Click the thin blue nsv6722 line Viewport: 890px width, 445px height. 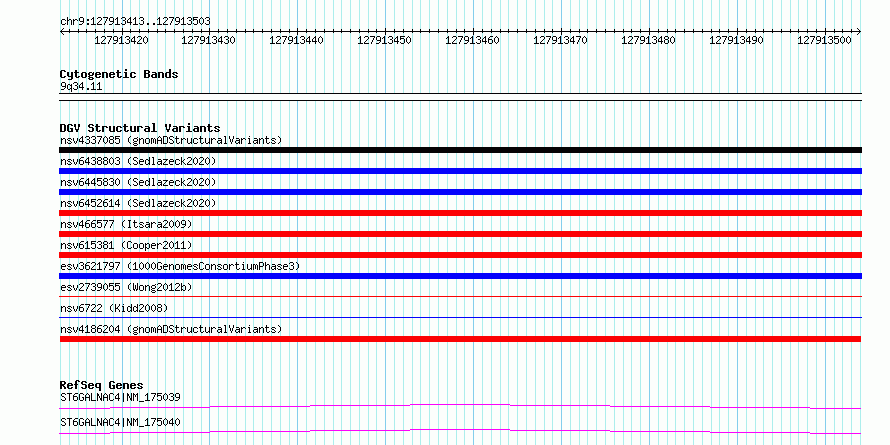pos(460,317)
